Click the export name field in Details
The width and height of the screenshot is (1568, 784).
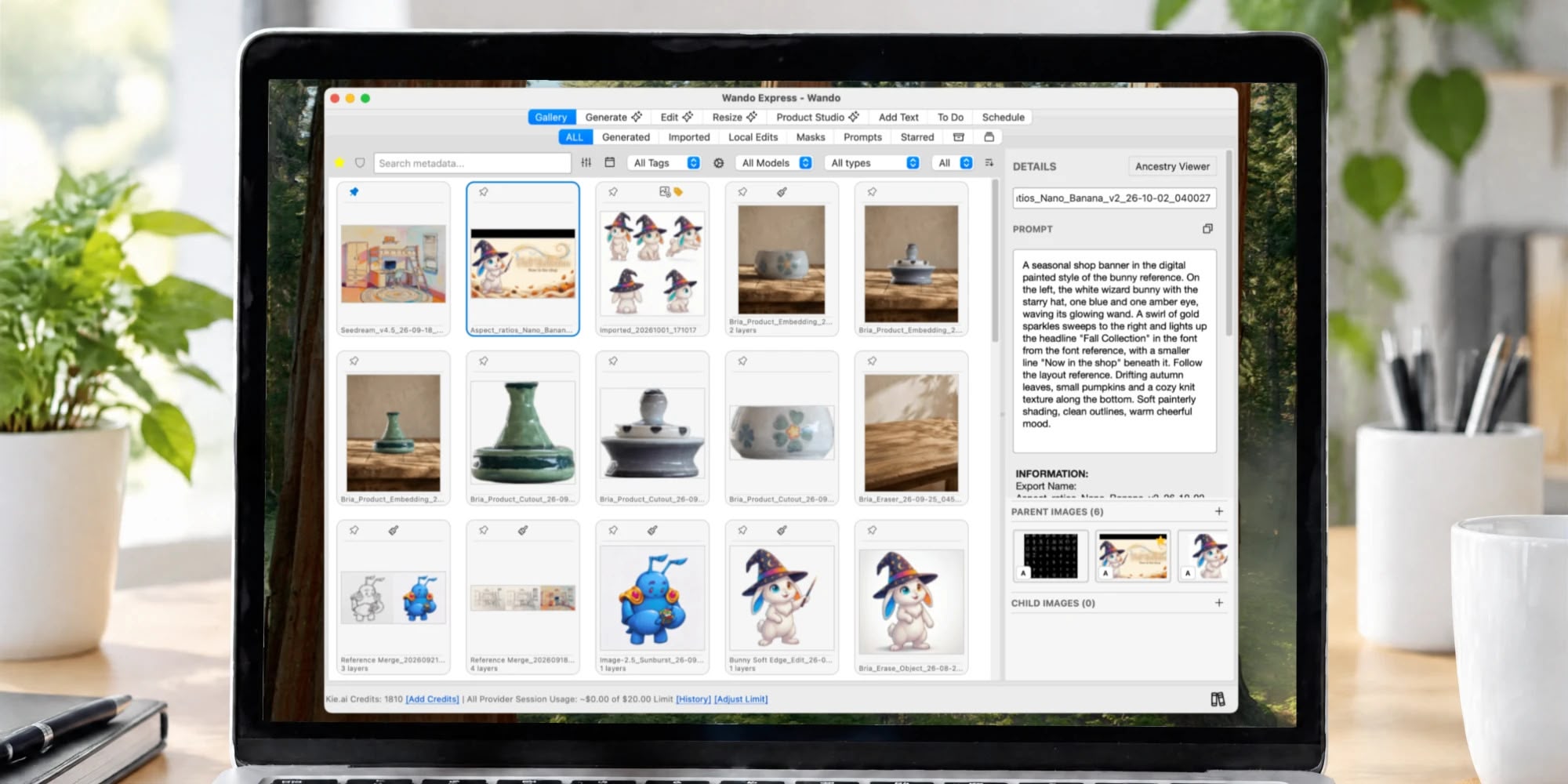1114,198
